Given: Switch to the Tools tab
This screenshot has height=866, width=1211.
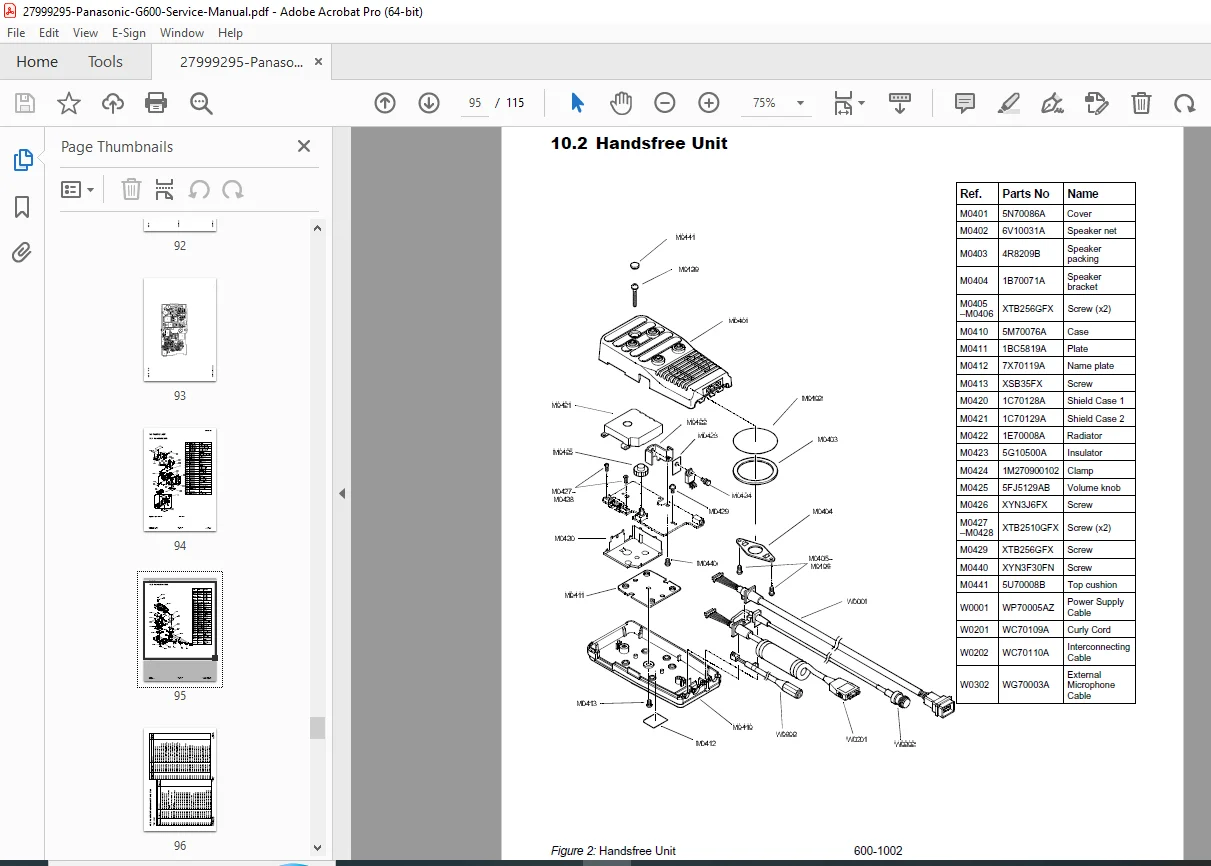Looking at the screenshot, I should [x=105, y=62].
